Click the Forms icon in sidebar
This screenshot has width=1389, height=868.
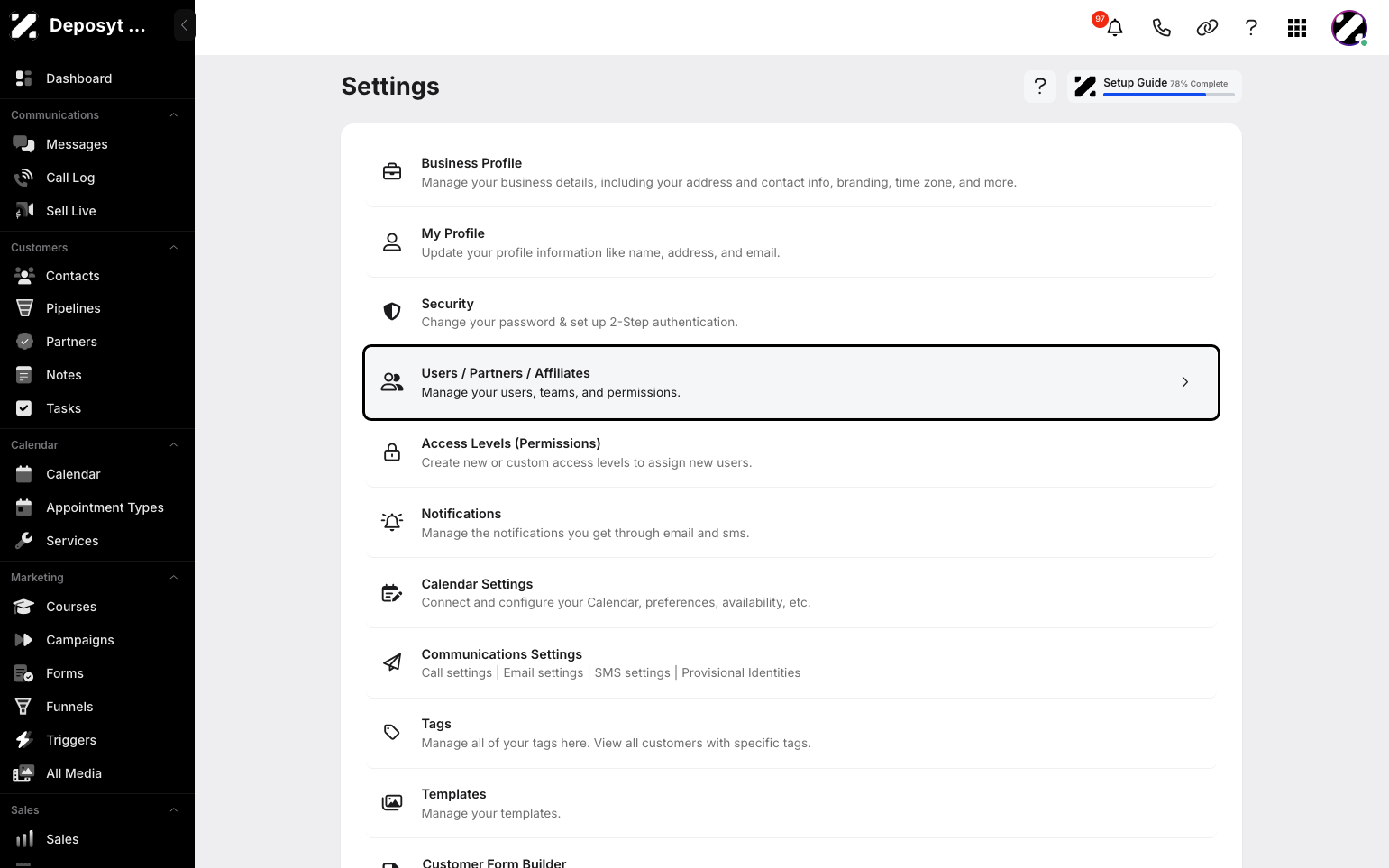click(x=24, y=673)
